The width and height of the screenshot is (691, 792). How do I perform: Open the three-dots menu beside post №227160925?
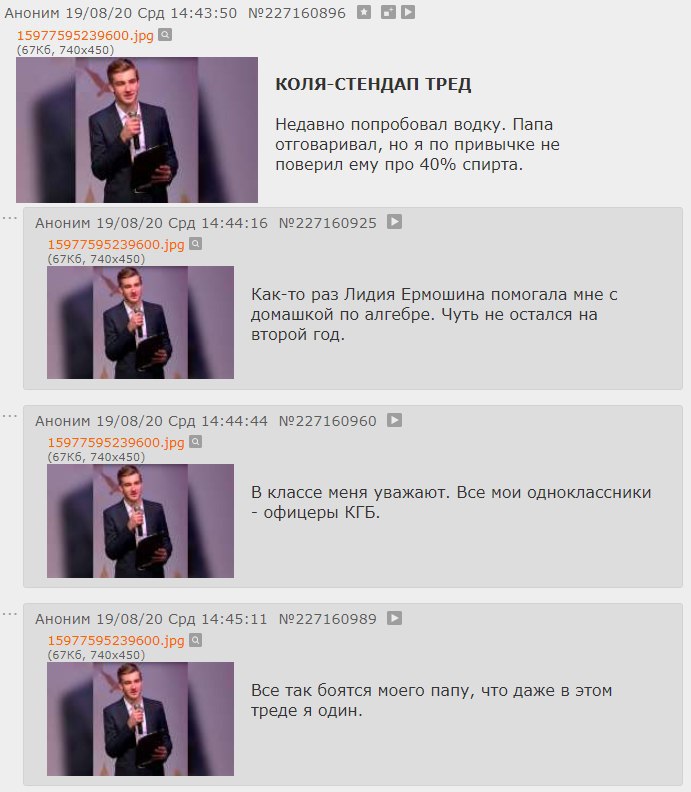pos(10,218)
